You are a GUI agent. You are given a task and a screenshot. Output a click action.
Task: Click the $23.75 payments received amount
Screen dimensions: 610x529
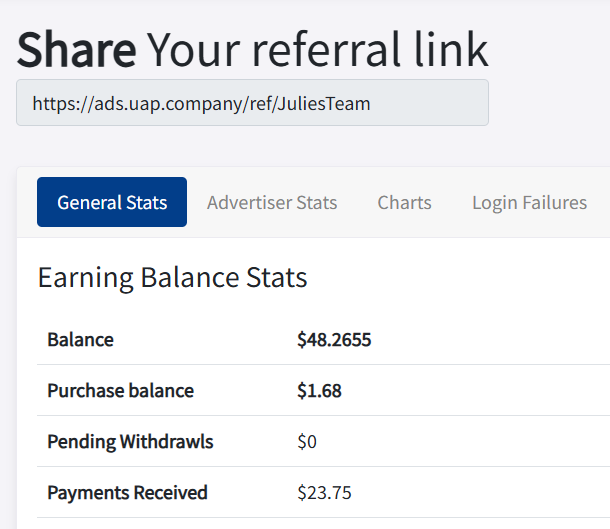[x=324, y=493]
